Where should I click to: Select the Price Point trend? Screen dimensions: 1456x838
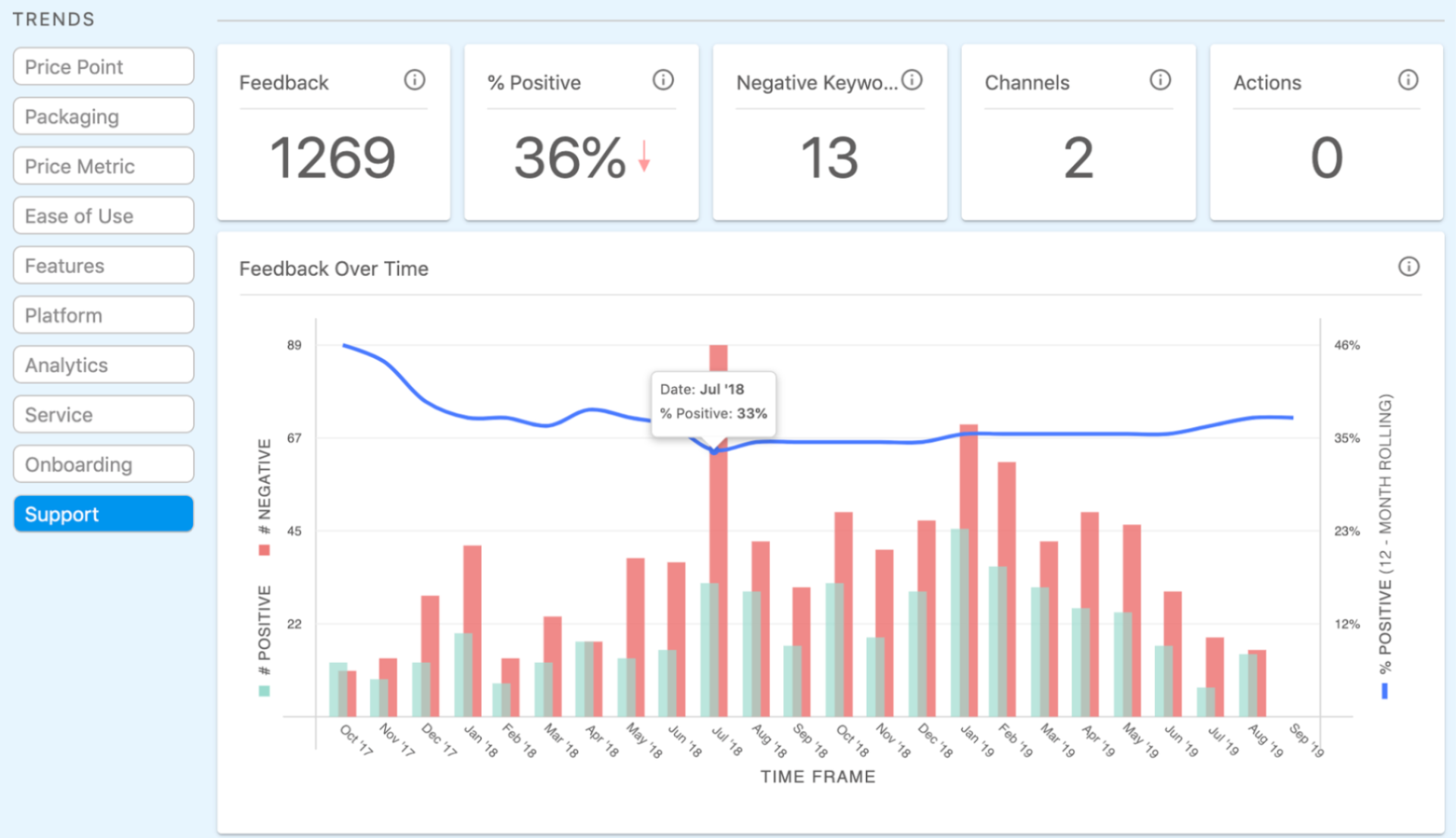coord(103,67)
